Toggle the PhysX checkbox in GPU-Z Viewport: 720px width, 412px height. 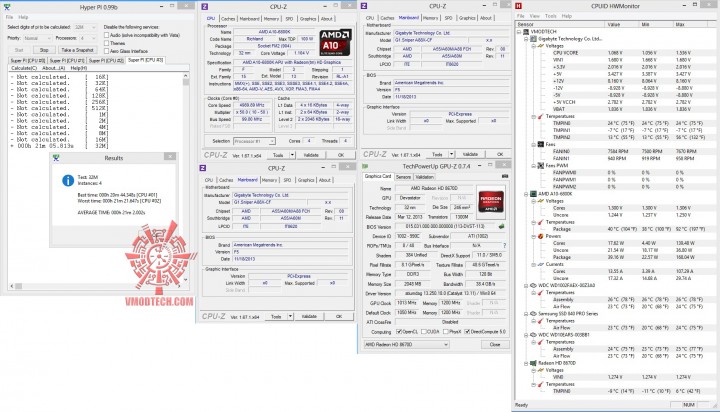pyautogui.click(x=446, y=332)
